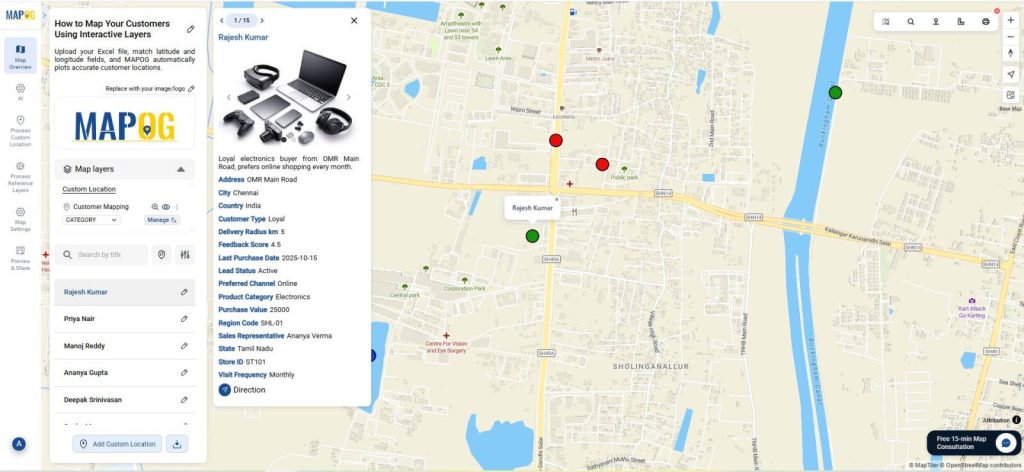The image size is (1024, 472).
Task: Focus the Search by title field
Action: 101,255
